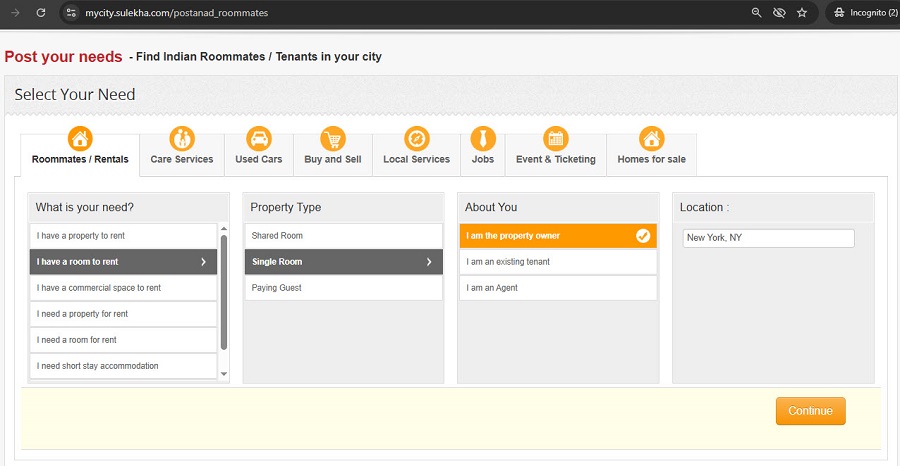Select 'I am an Agent' option
This screenshot has width=900, height=466.
point(557,288)
